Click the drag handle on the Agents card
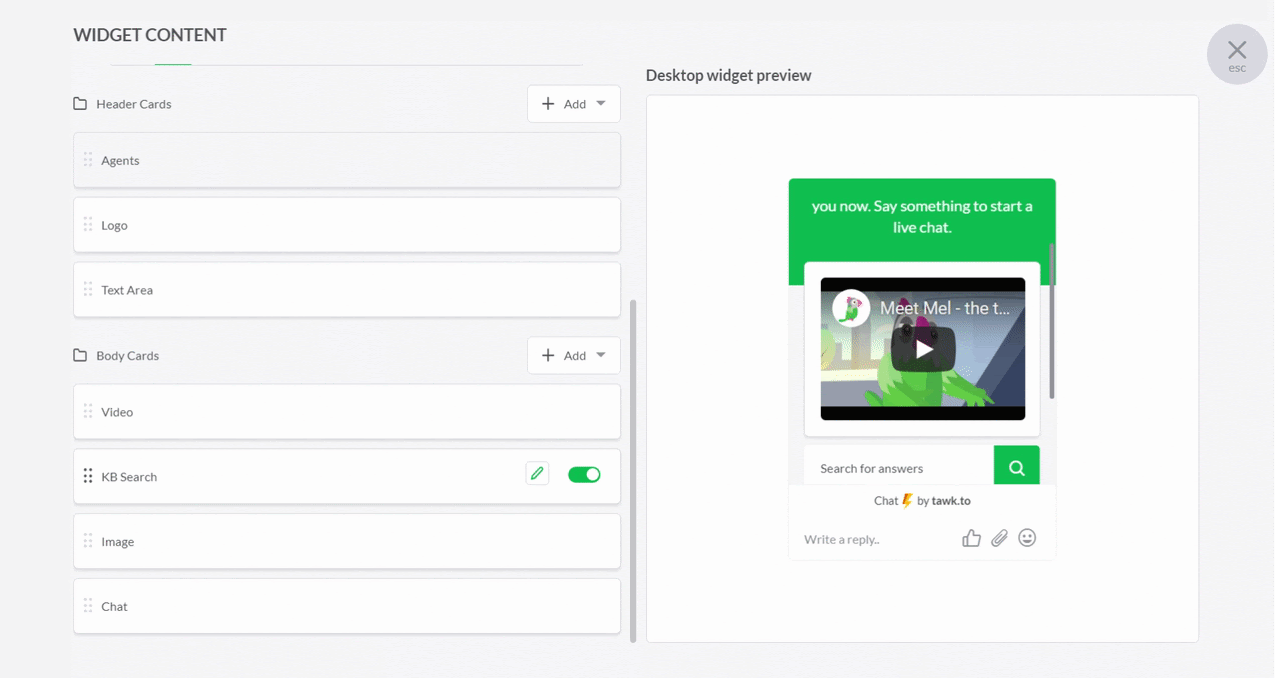Viewport: 1275px width, 678px height. click(88, 160)
